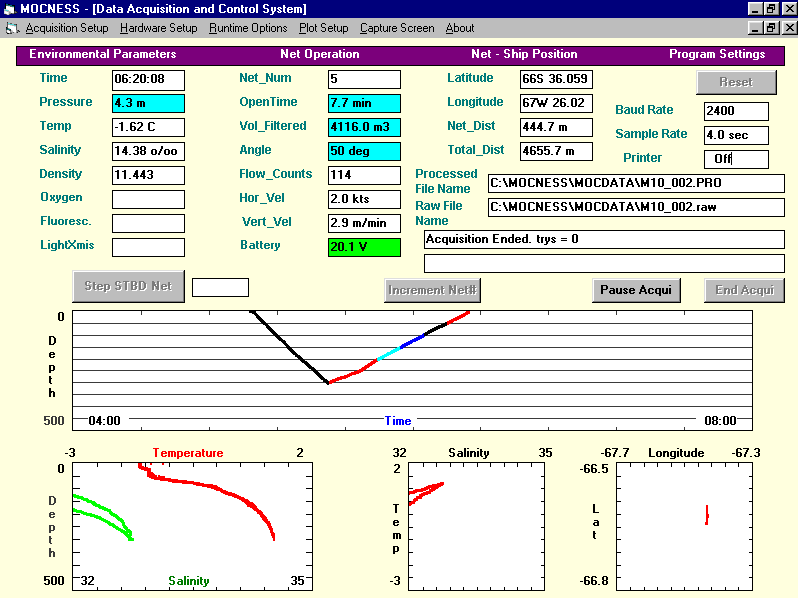The width and height of the screenshot is (798, 598).
Task: Open the Plot Setup menu
Action: click(324, 28)
